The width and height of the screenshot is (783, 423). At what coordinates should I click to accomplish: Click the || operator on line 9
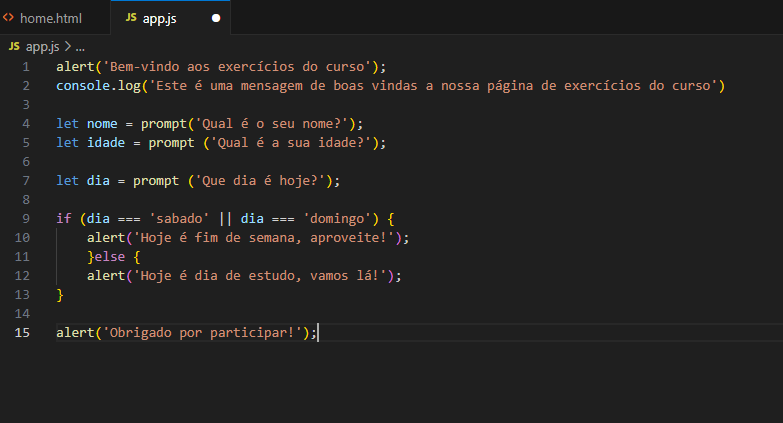(225, 219)
